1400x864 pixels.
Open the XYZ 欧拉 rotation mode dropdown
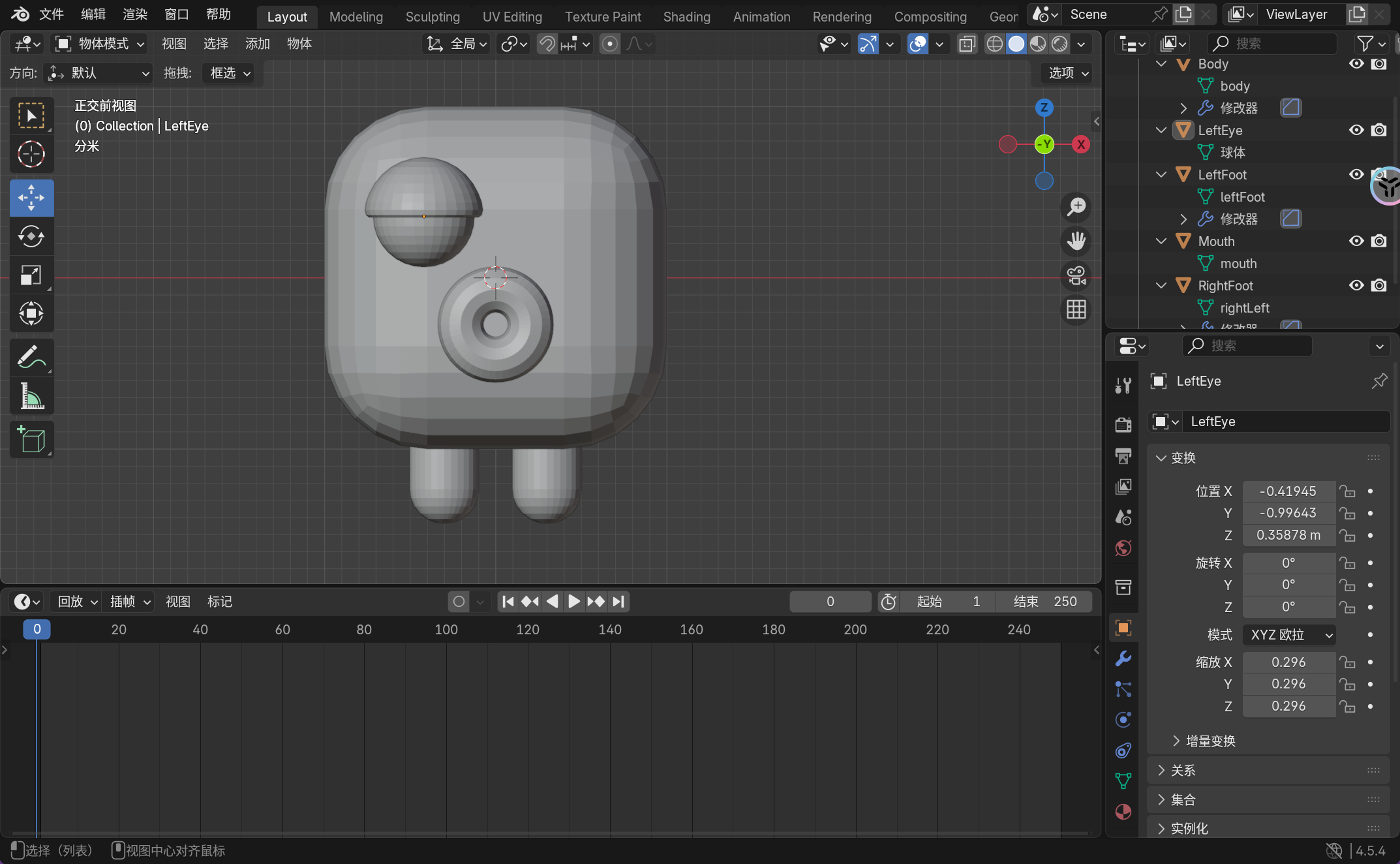(1288, 635)
